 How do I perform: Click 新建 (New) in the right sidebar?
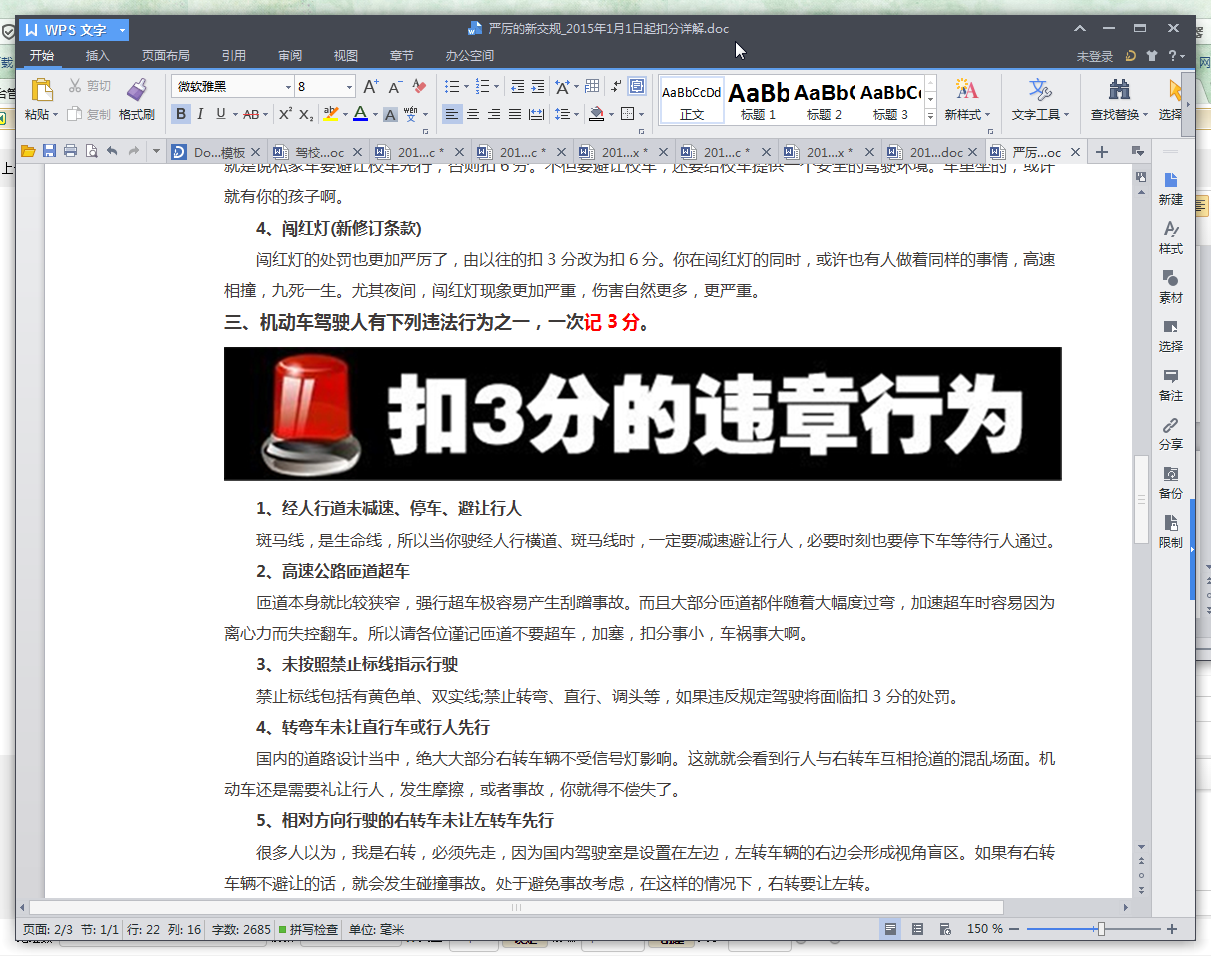1170,188
